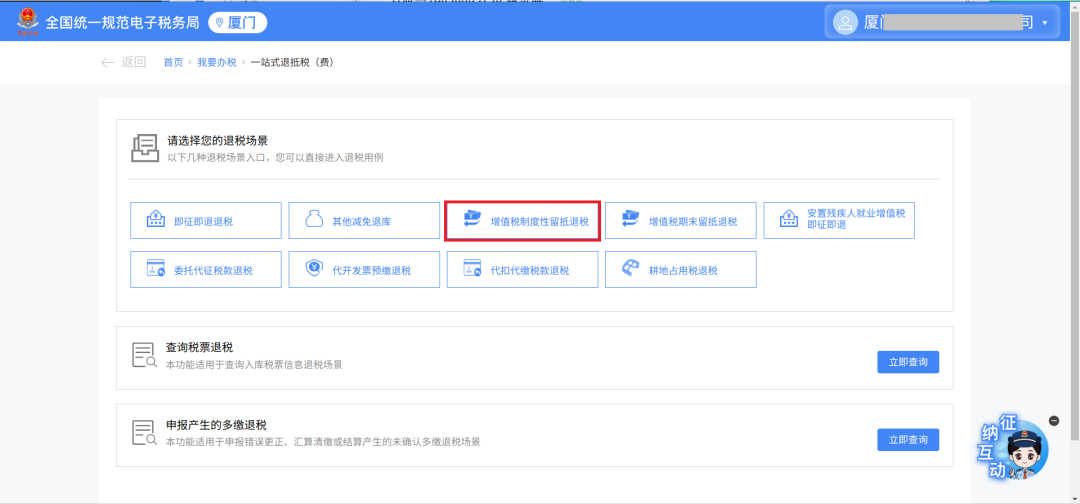Expand the account dropdown arrow

point(1045,23)
